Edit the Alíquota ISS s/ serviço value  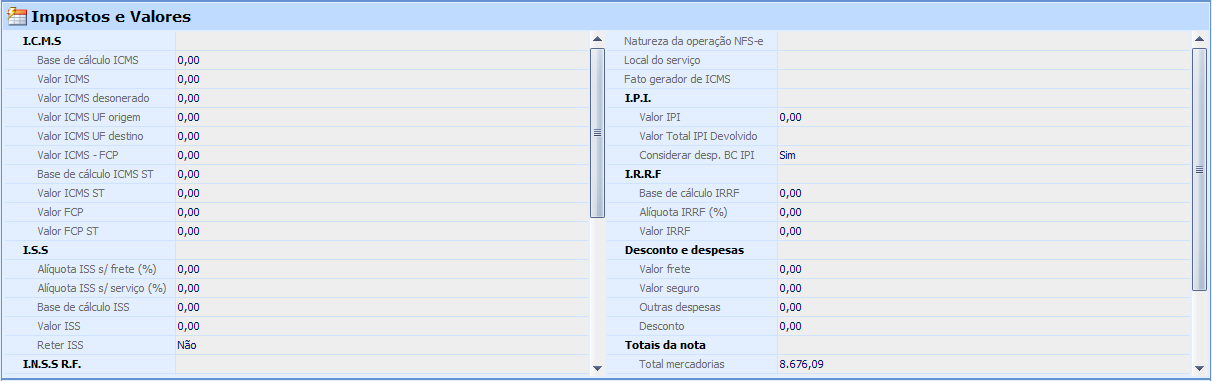pos(382,288)
